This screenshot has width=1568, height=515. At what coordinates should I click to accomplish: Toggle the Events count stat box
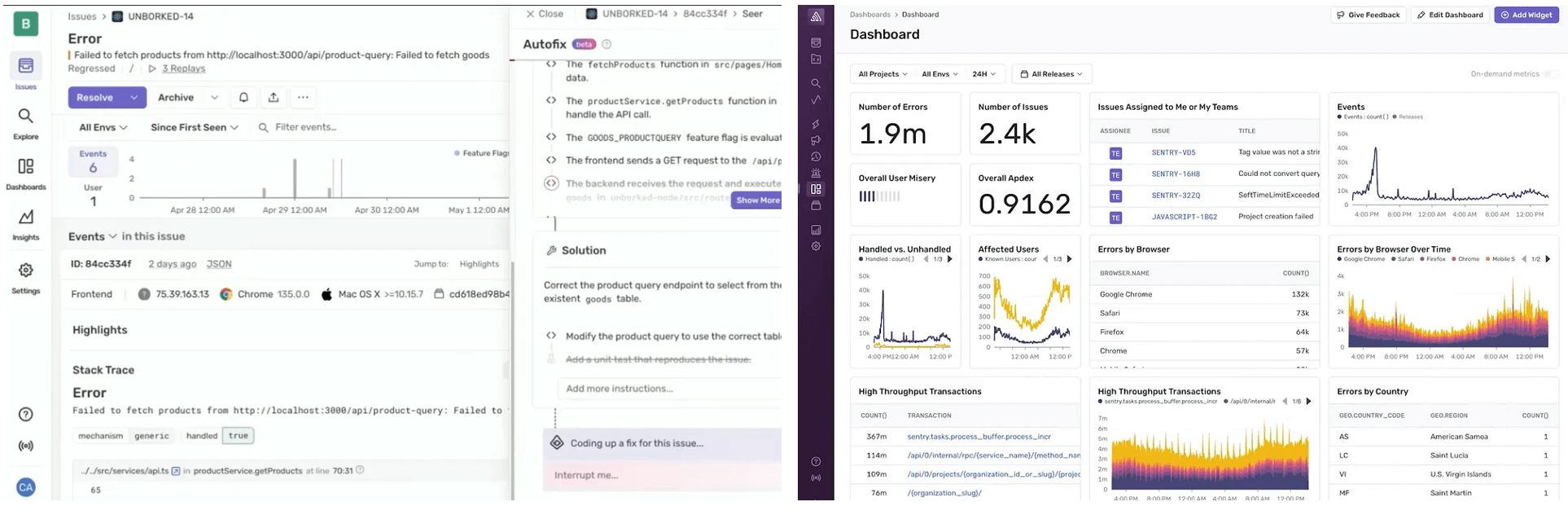(x=93, y=161)
